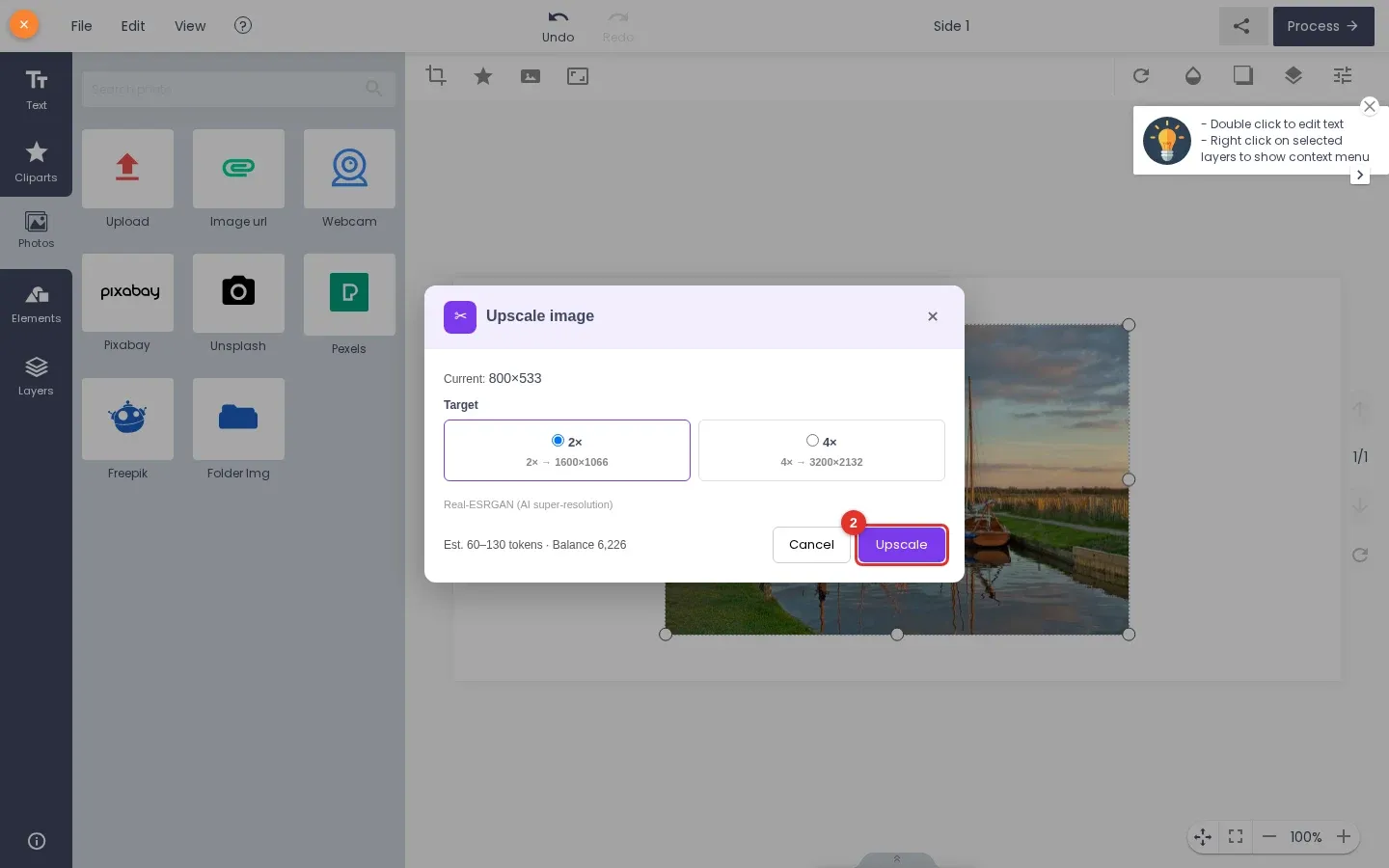Select the 2× upscale target
This screenshot has height=868, width=1389.
tap(567, 450)
